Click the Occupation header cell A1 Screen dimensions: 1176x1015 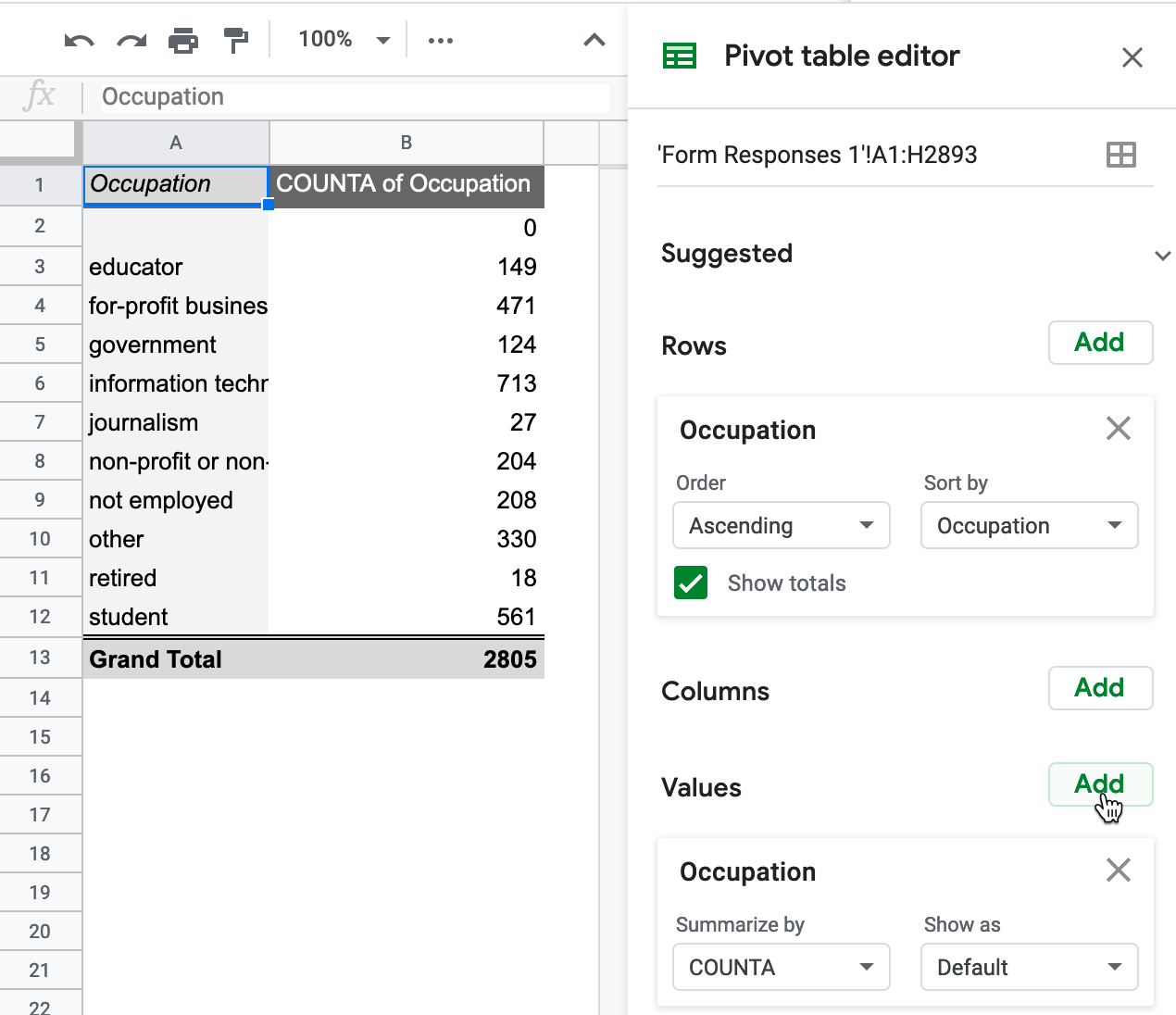click(x=176, y=184)
